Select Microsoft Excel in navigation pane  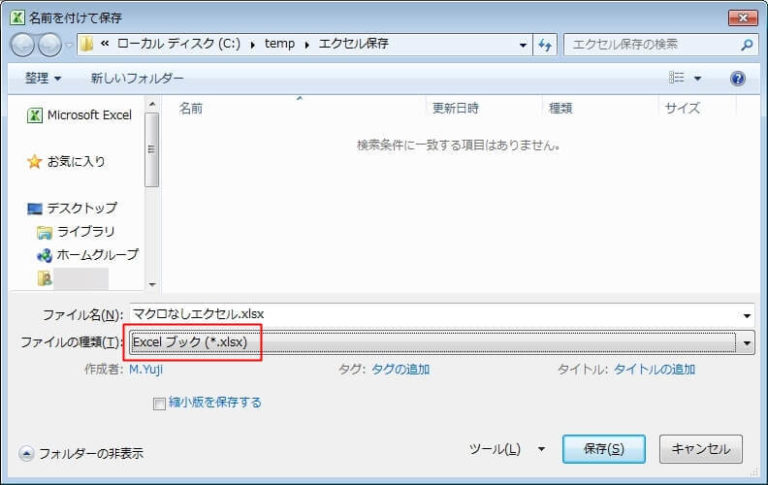tap(79, 115)
